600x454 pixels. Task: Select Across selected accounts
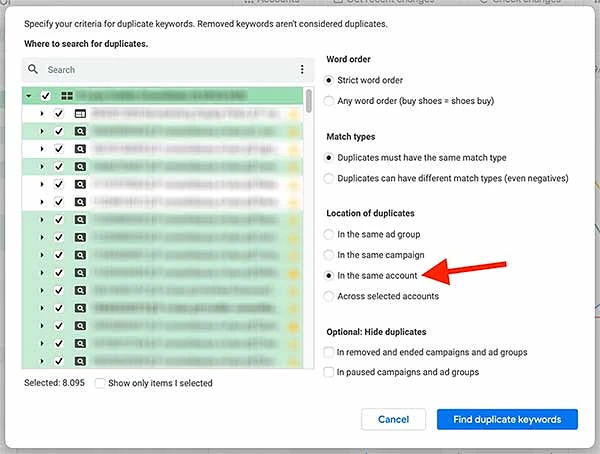tap(328, 296)
